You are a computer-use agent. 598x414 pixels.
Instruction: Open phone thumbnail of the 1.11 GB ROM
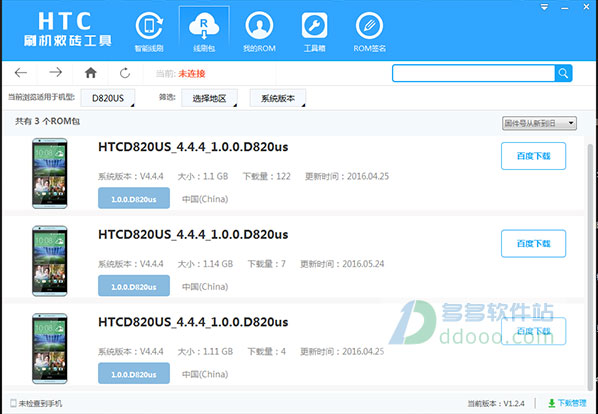click(x=50, y=349)
